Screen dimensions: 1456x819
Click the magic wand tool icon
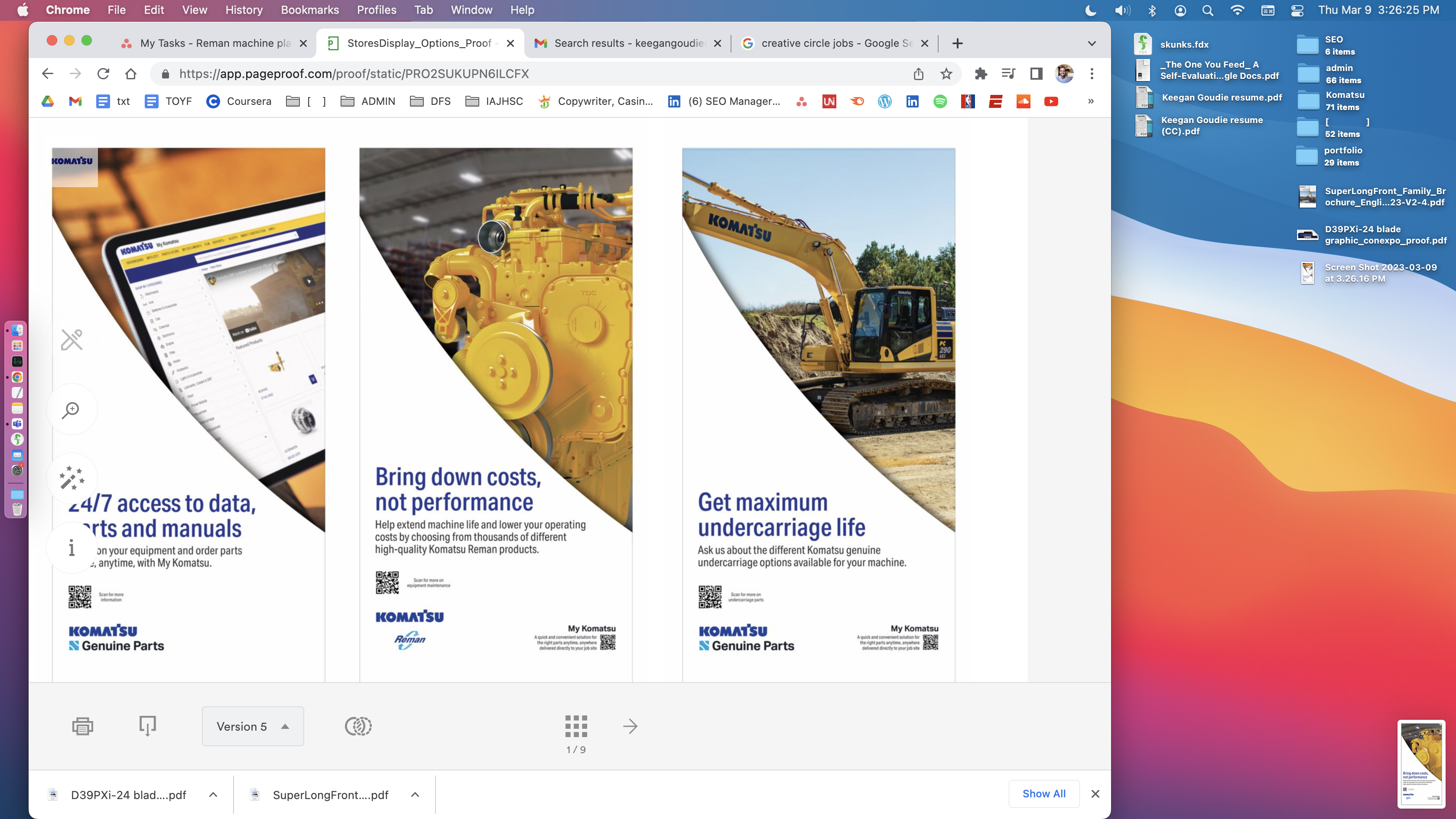tap(72, 478)
